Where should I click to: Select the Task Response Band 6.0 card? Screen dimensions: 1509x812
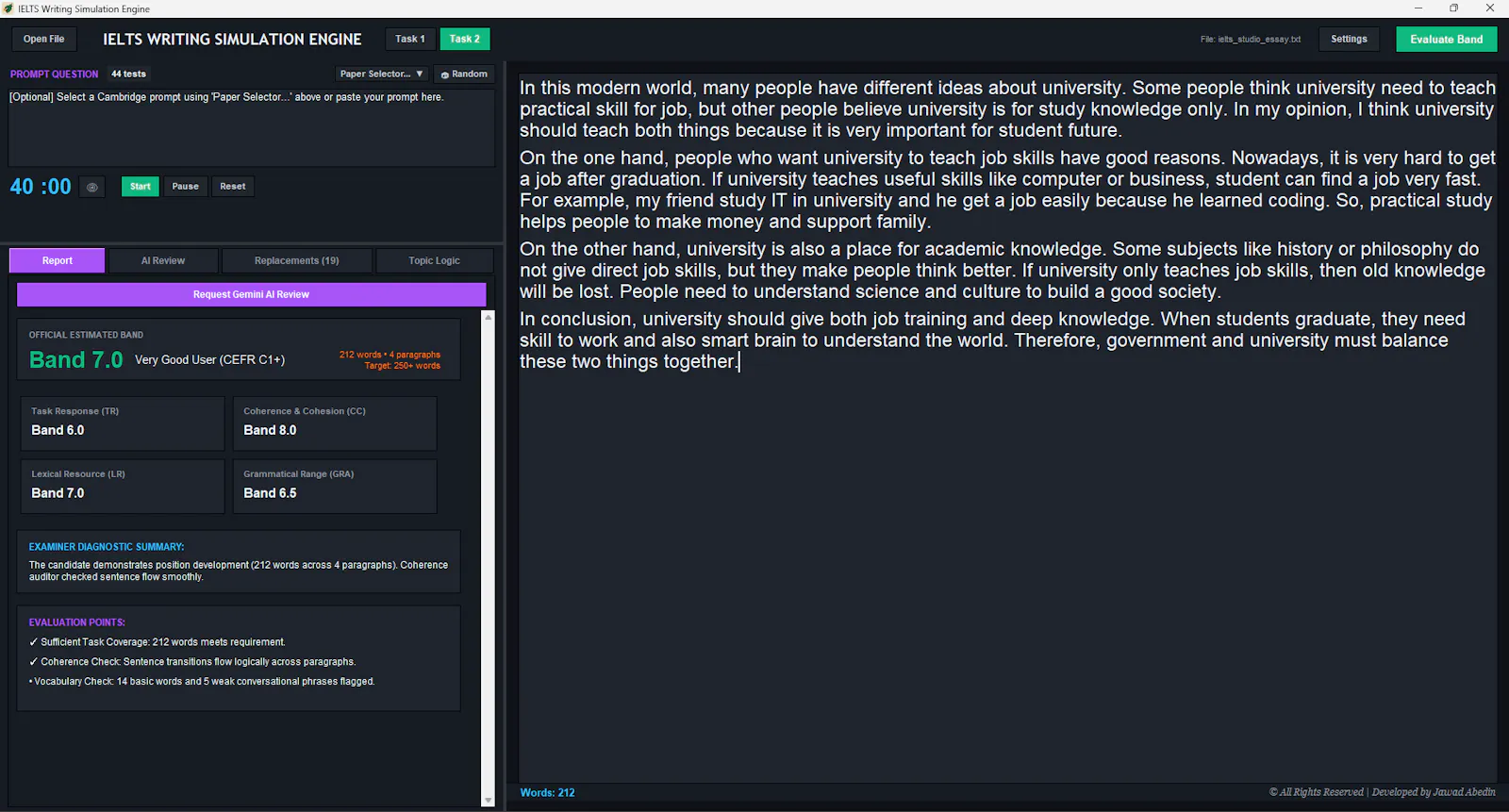(x=123, y=423)
